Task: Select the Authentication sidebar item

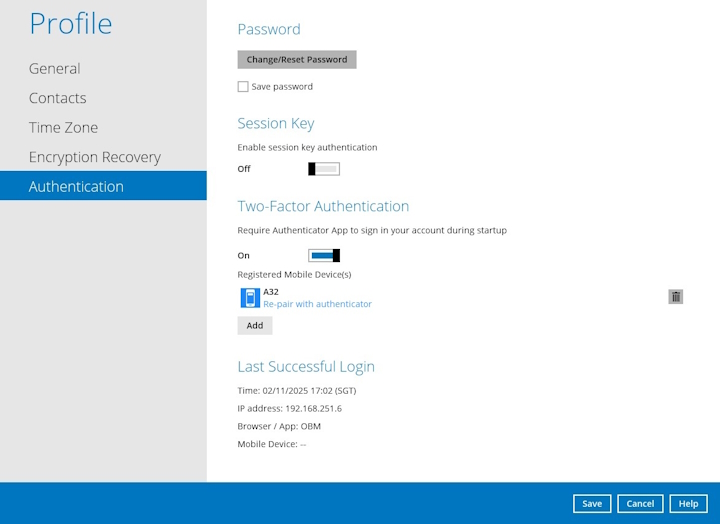Action: click(x=103, y=186)
